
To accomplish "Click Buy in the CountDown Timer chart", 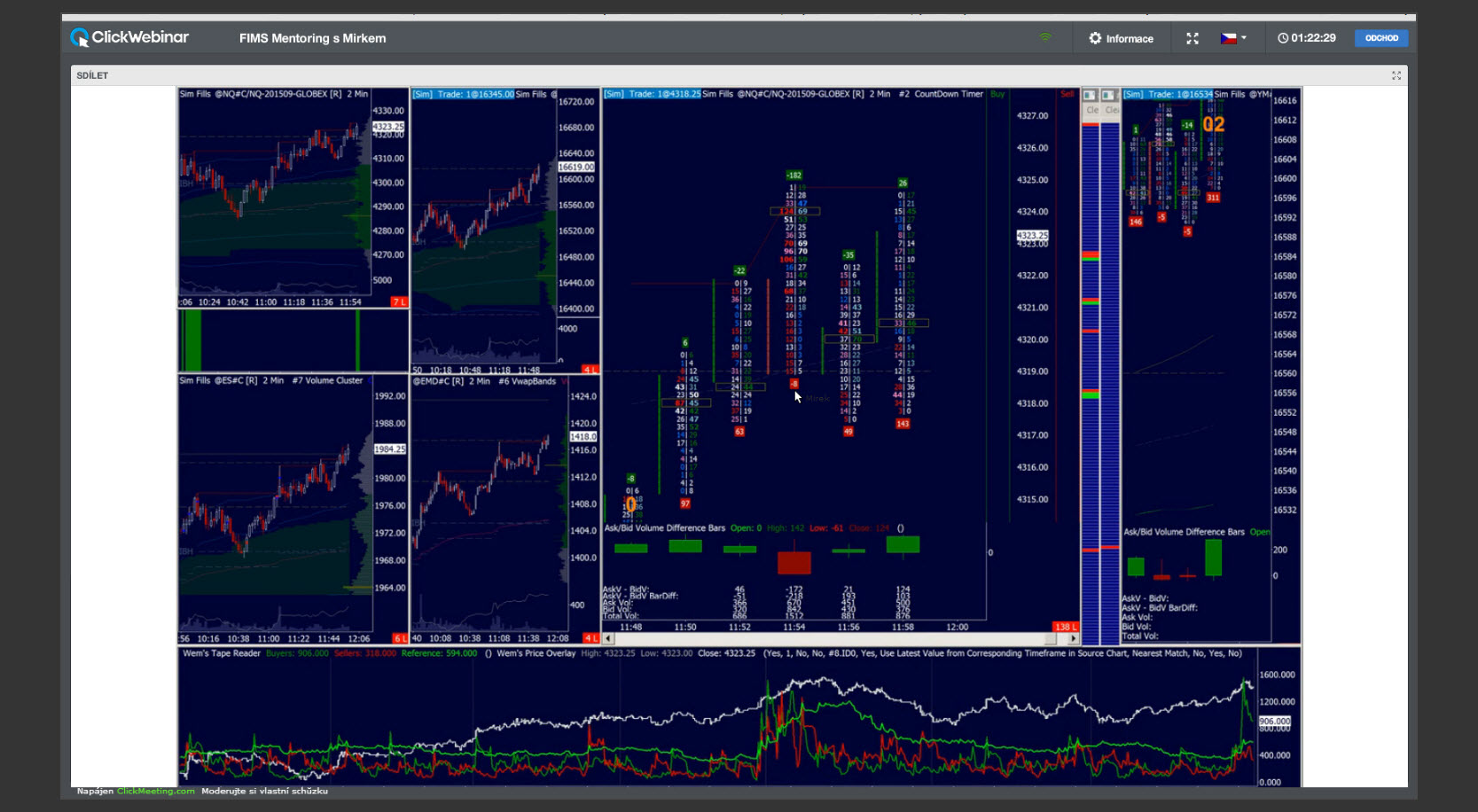I will tap(997, 94).
